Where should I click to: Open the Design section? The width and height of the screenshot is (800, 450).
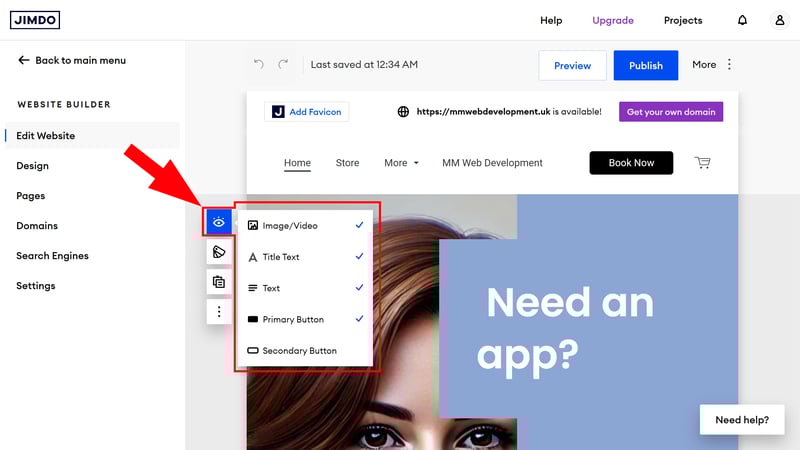pyautogui.click(x=32, y=166)
